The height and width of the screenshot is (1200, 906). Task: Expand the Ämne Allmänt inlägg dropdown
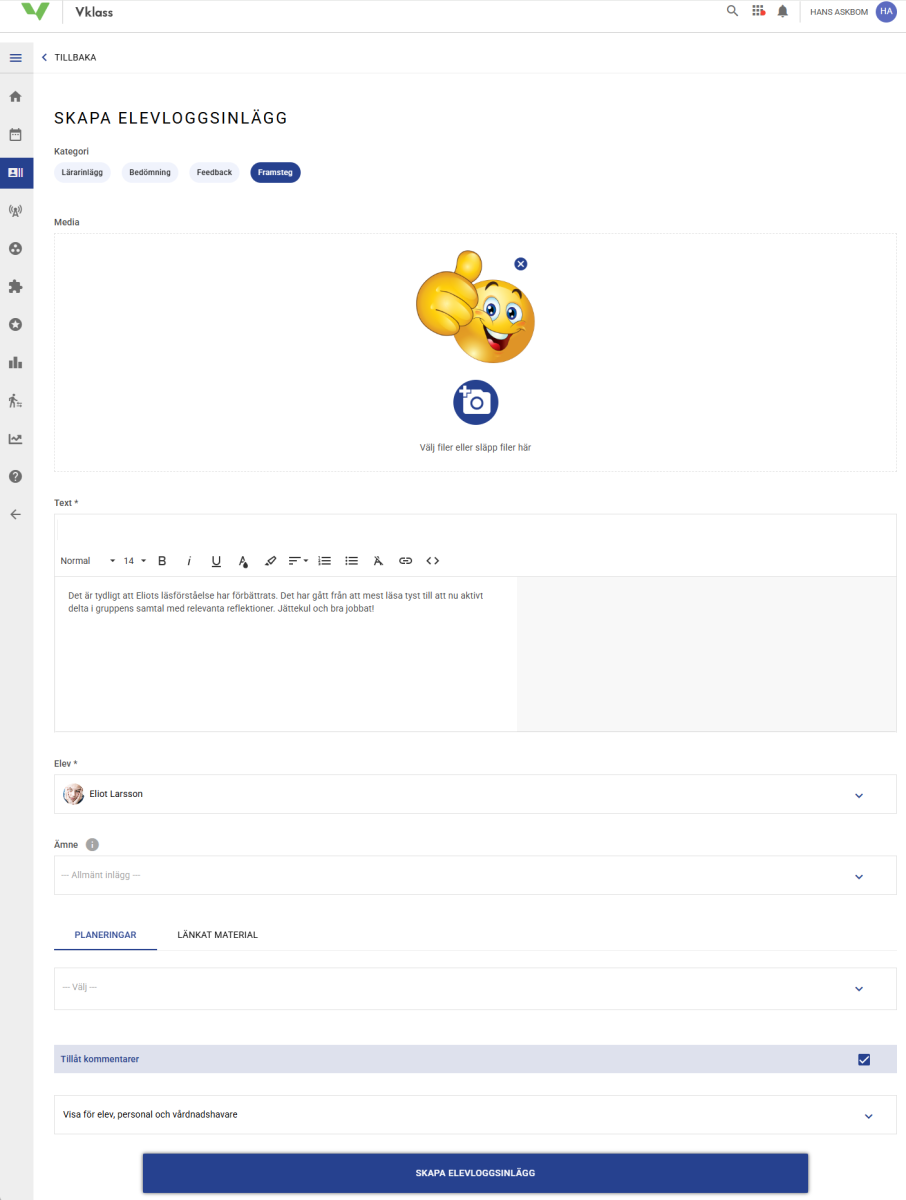click(475, 875)
